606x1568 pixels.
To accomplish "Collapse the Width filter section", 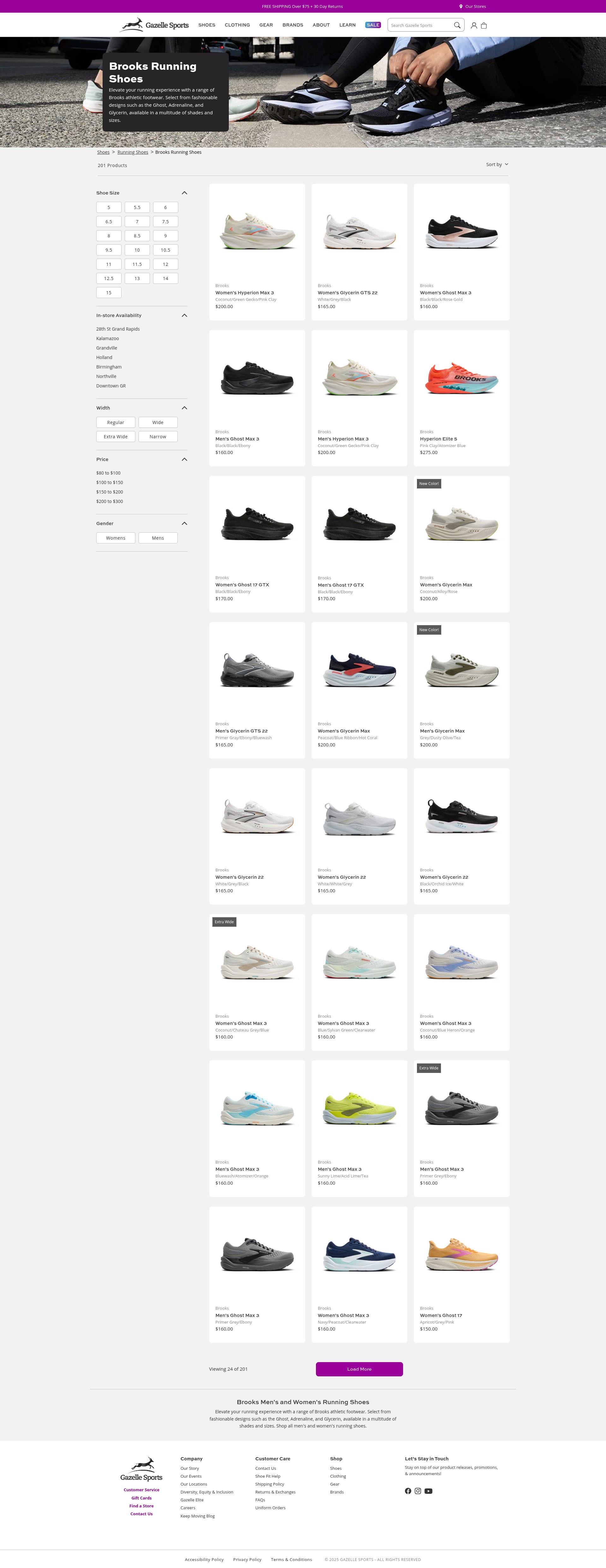I will coord(184,408).
